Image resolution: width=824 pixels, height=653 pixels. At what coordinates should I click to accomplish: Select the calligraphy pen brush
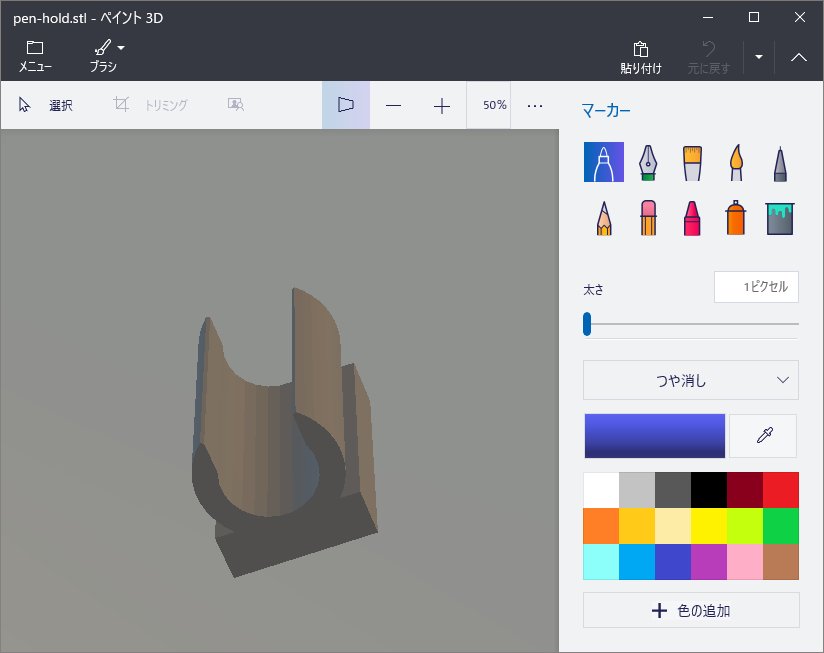coord(648,162)
